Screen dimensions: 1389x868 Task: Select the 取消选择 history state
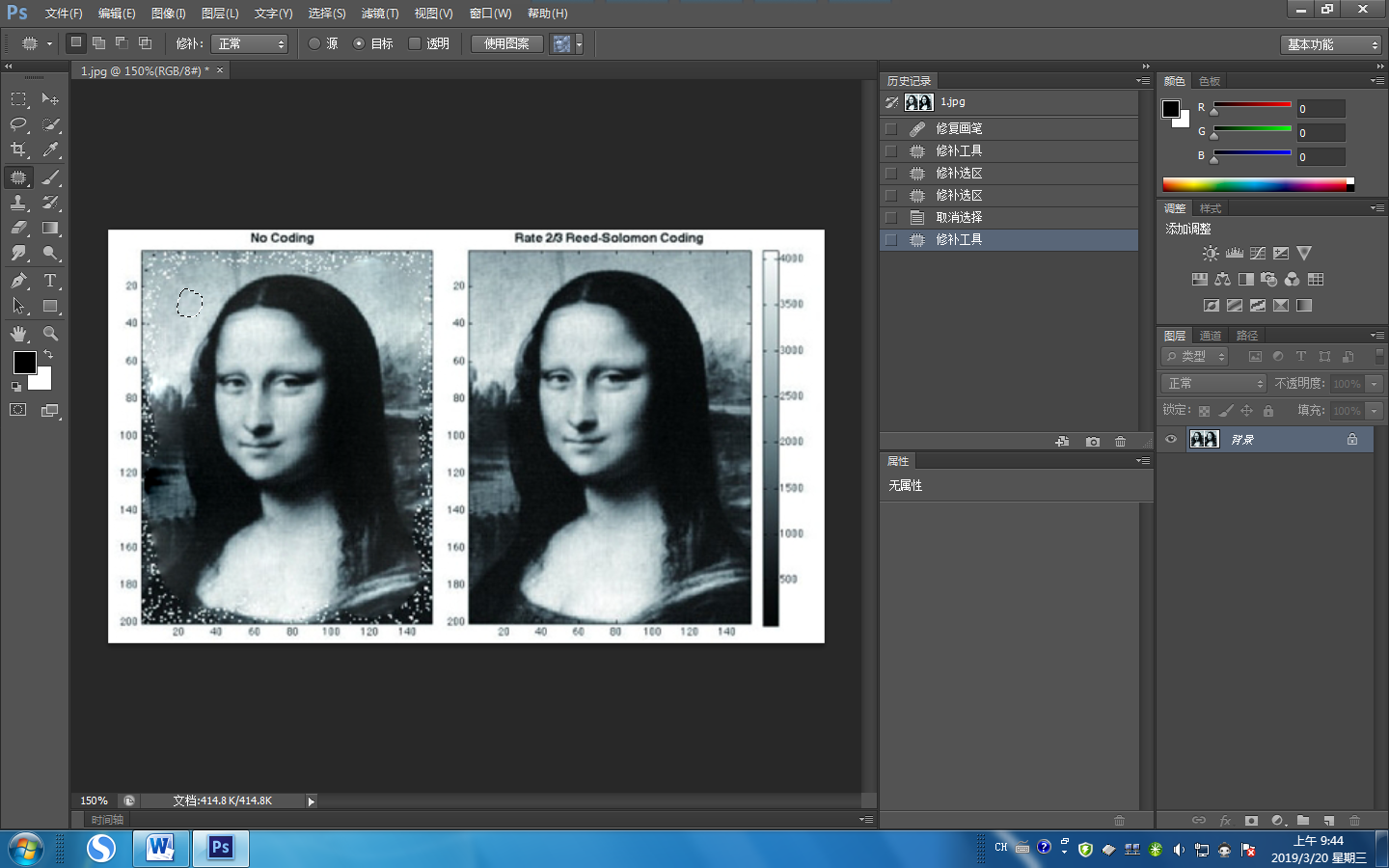[x=1009, y=217]
